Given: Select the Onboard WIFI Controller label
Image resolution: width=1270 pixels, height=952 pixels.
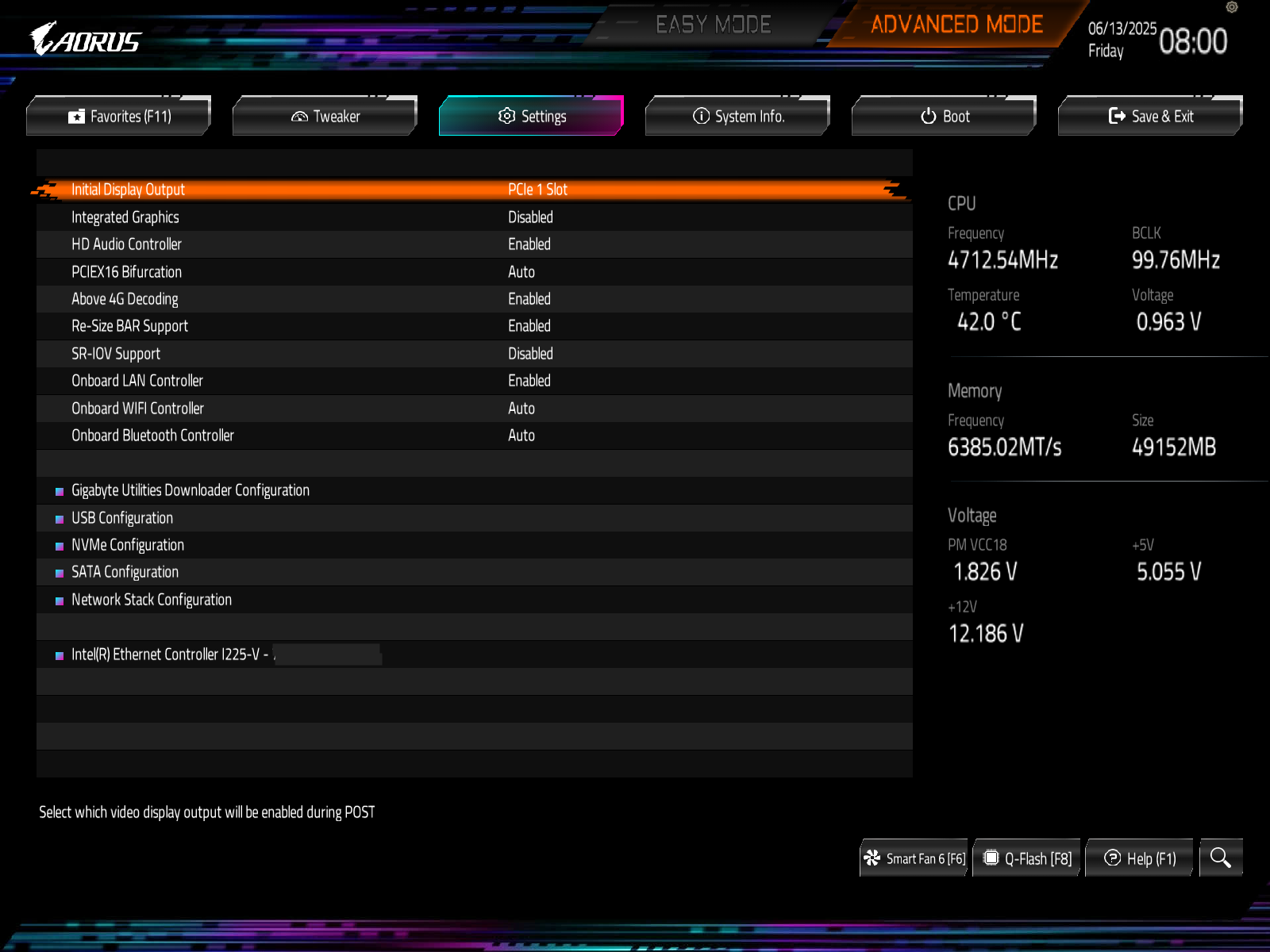Looking at the screenshot, I should [x=137, y=409].
